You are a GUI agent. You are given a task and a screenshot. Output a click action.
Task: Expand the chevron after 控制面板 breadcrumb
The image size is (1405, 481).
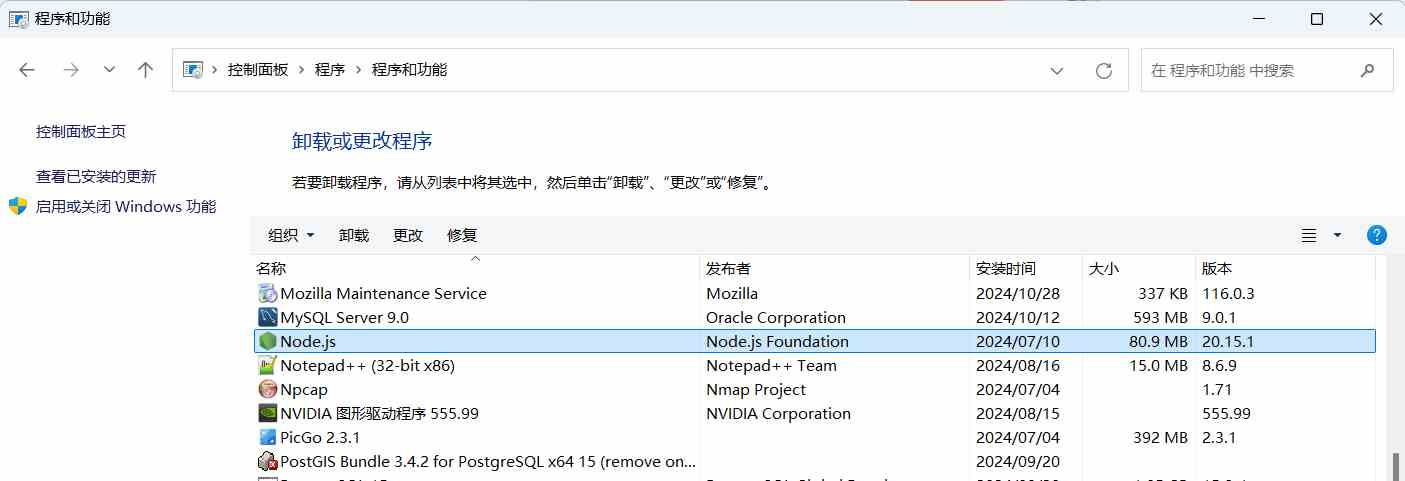[x=301, y=70]
